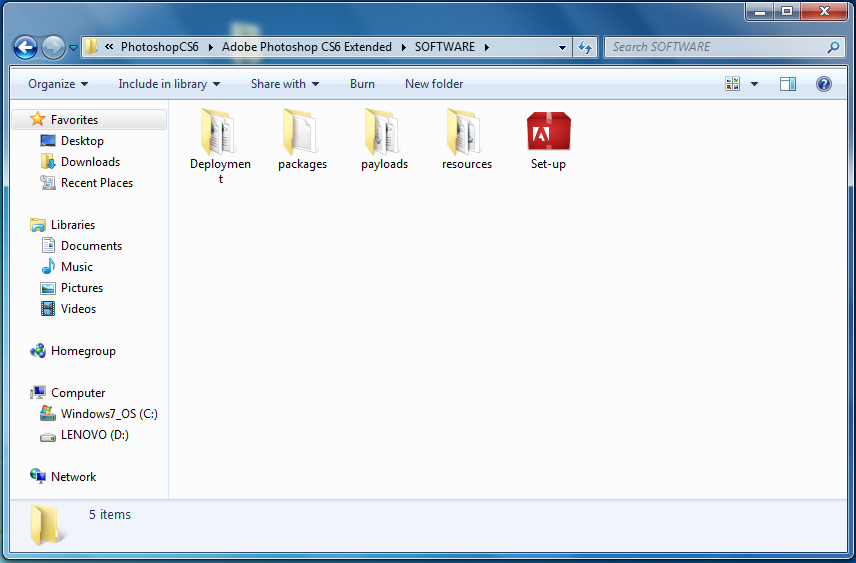Viewport: 856px width, 563px height.
Task: Select Desktop label under Favorites
Action: [x=82, y=141]
